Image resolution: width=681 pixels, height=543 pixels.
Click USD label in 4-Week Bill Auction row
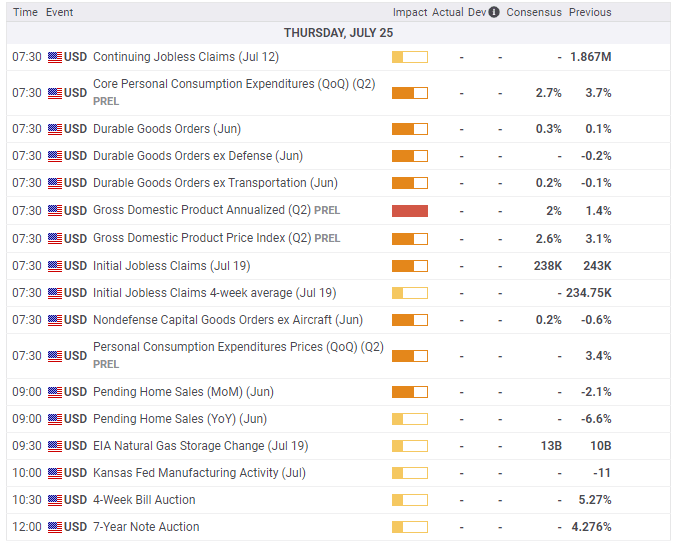click(x=76, y=500)
